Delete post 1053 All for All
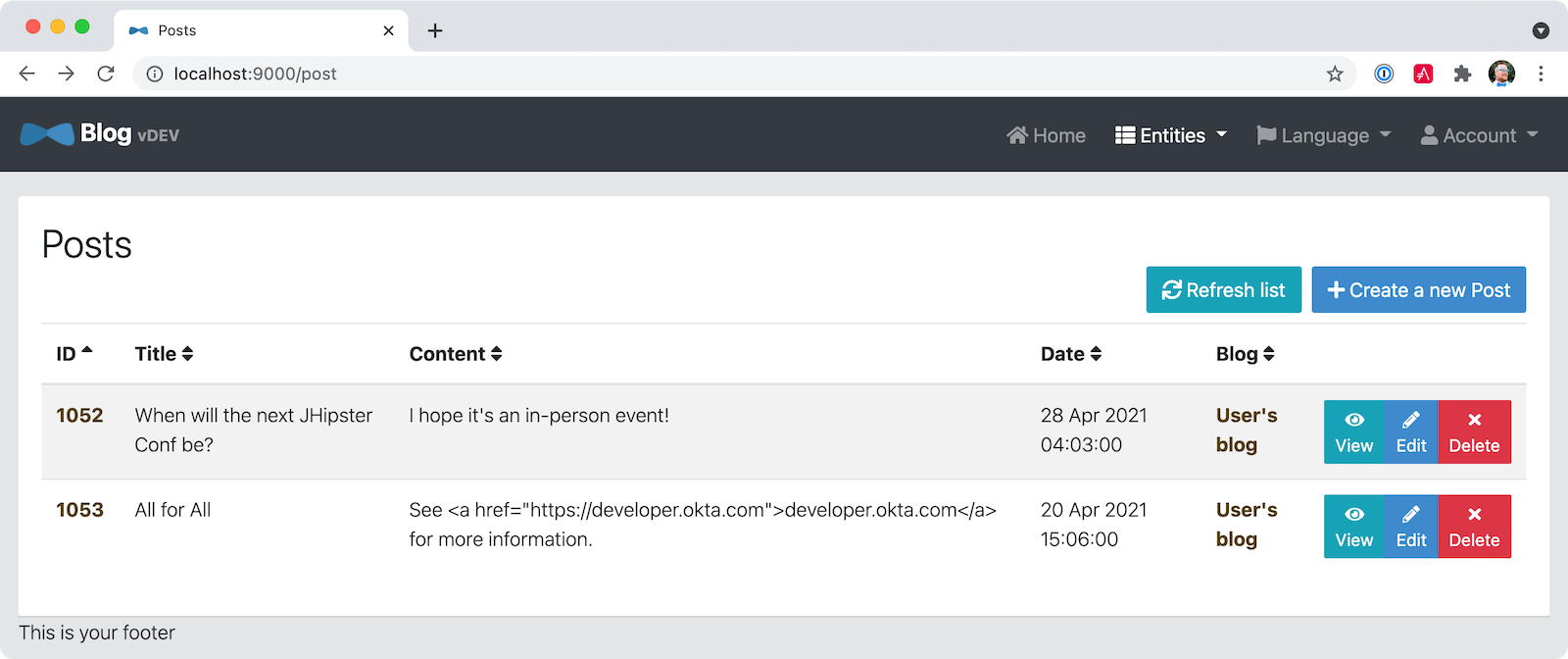Viewport: 1568px width, 659px height. 1474,527
